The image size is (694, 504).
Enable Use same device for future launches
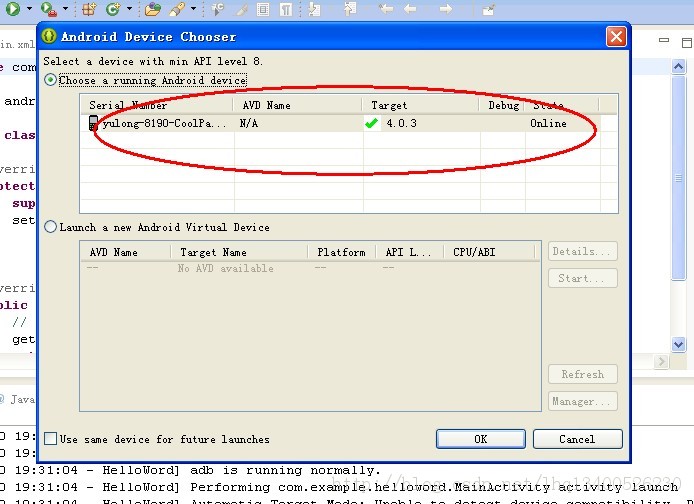coord(50,439)
